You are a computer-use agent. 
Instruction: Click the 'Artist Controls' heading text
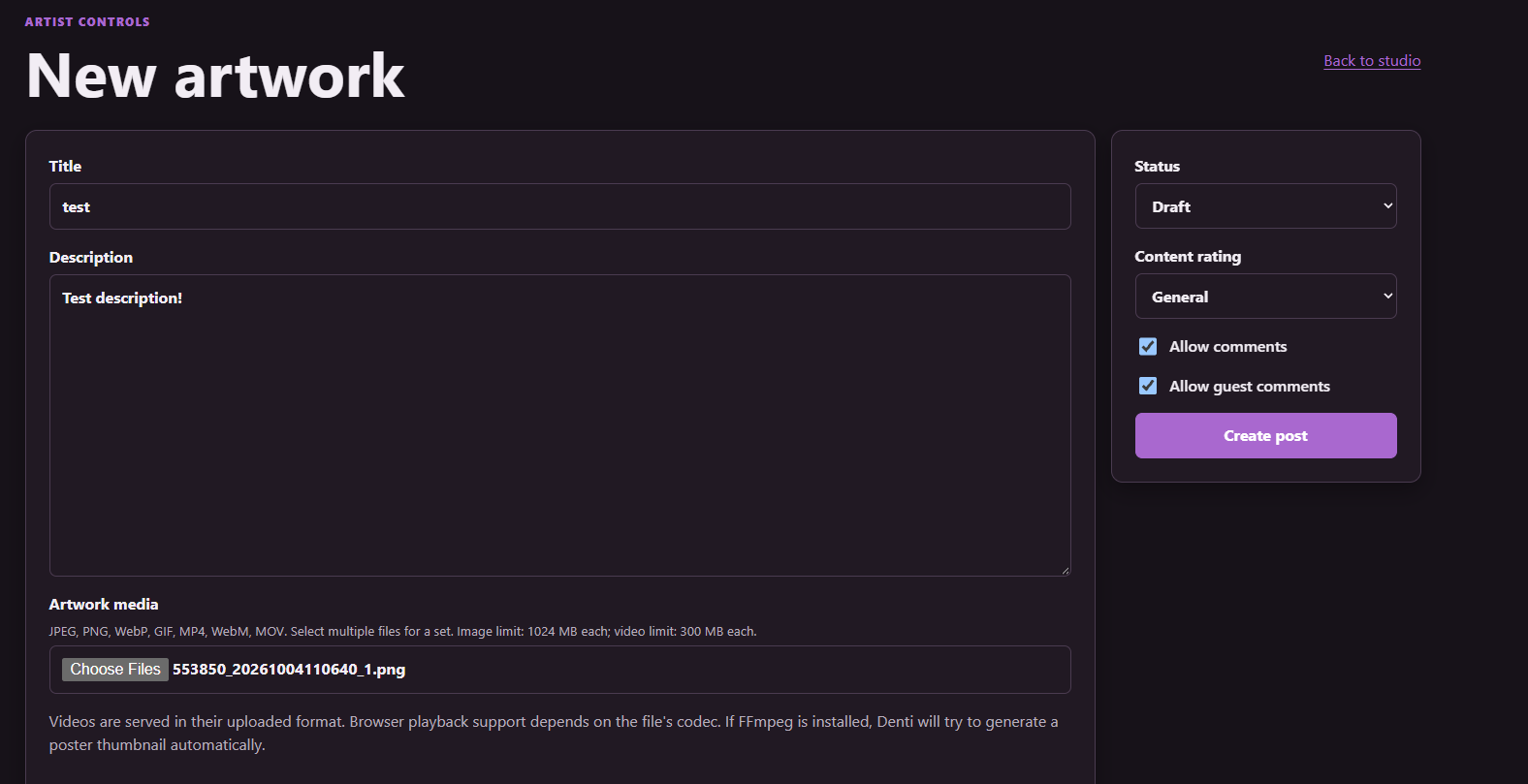point(87,21)
